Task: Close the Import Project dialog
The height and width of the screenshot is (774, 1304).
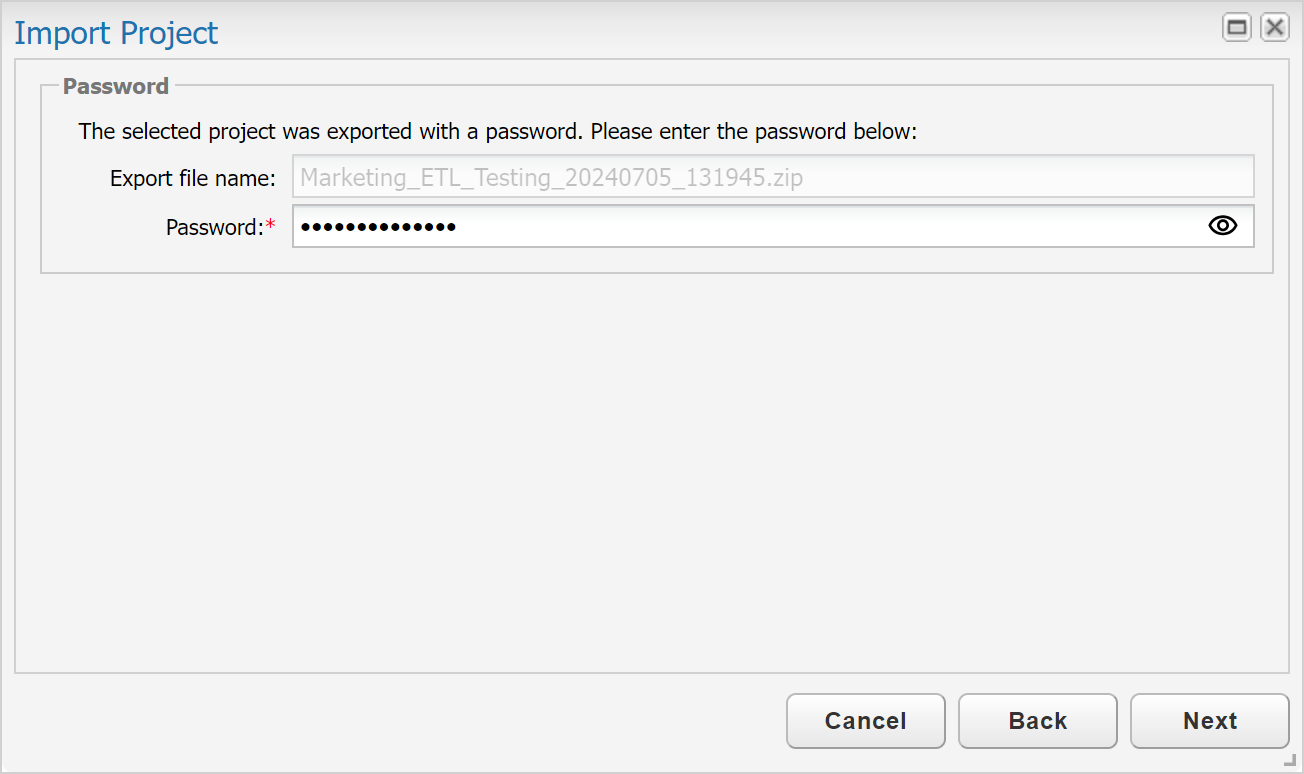Action: 1274,28
